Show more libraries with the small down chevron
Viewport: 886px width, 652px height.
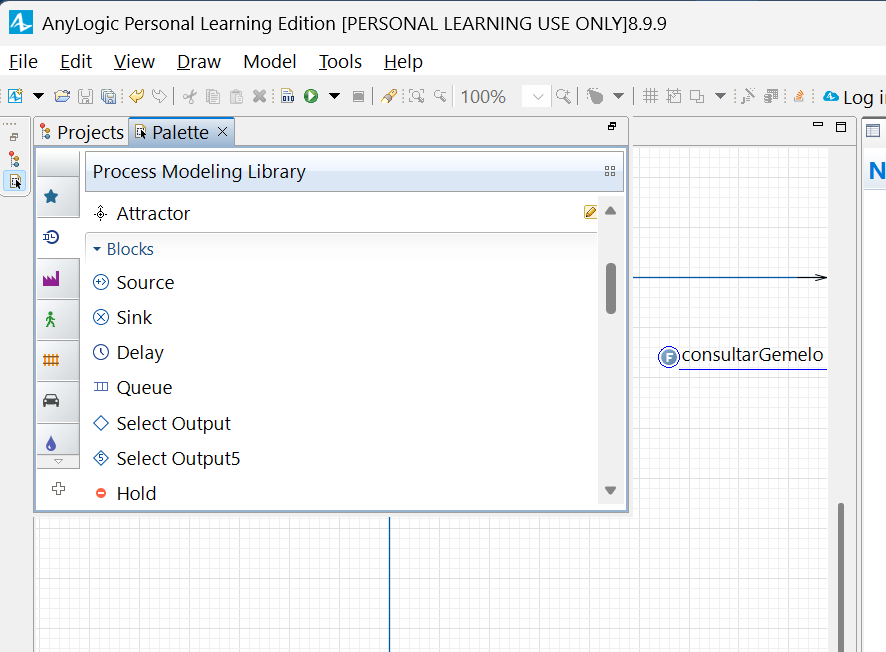58,462
